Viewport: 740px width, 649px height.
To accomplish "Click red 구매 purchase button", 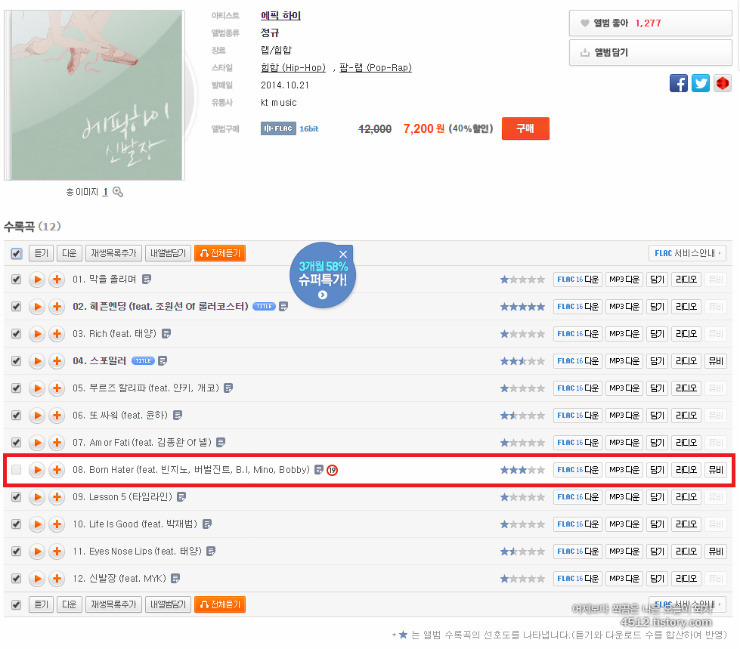I will pos(525,128).
